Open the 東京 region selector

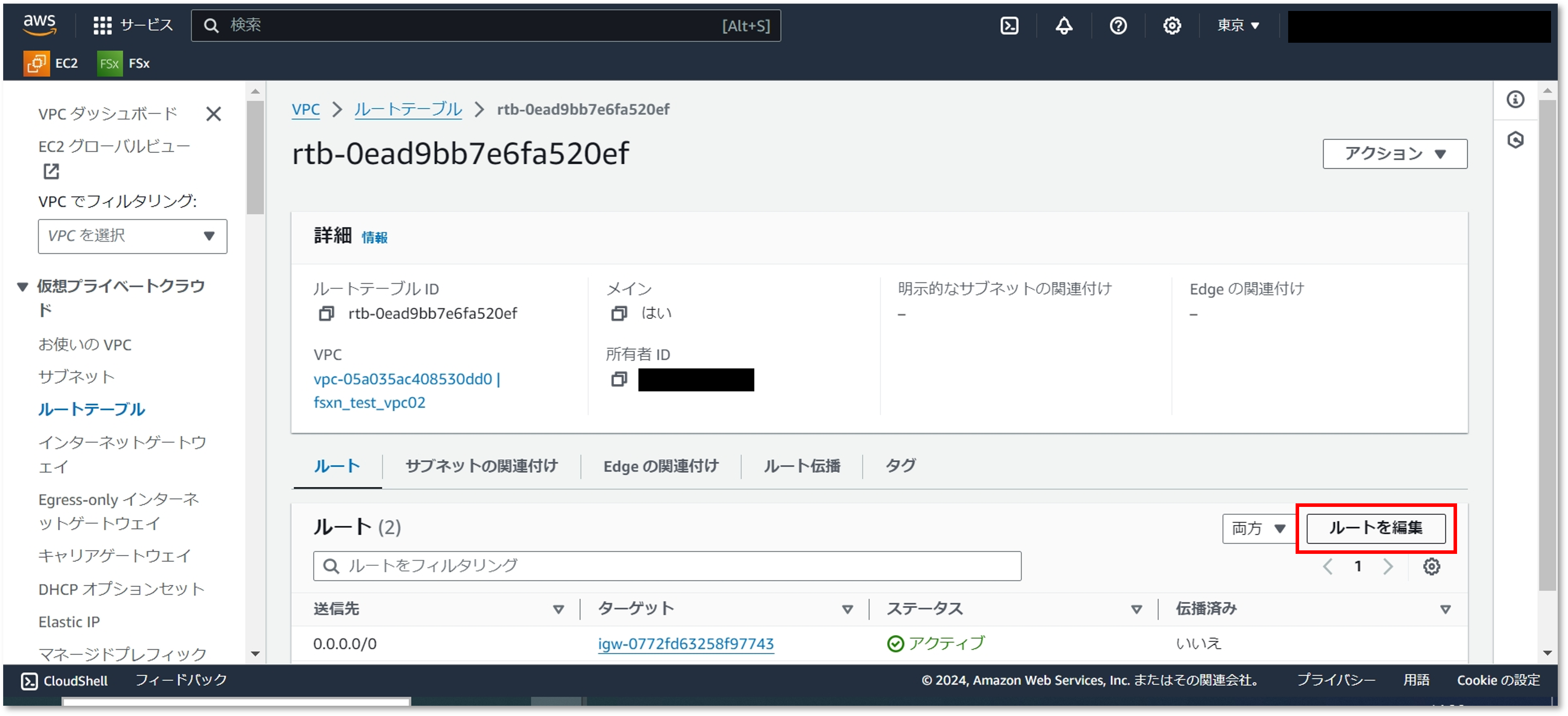(x=1238, y=25)
